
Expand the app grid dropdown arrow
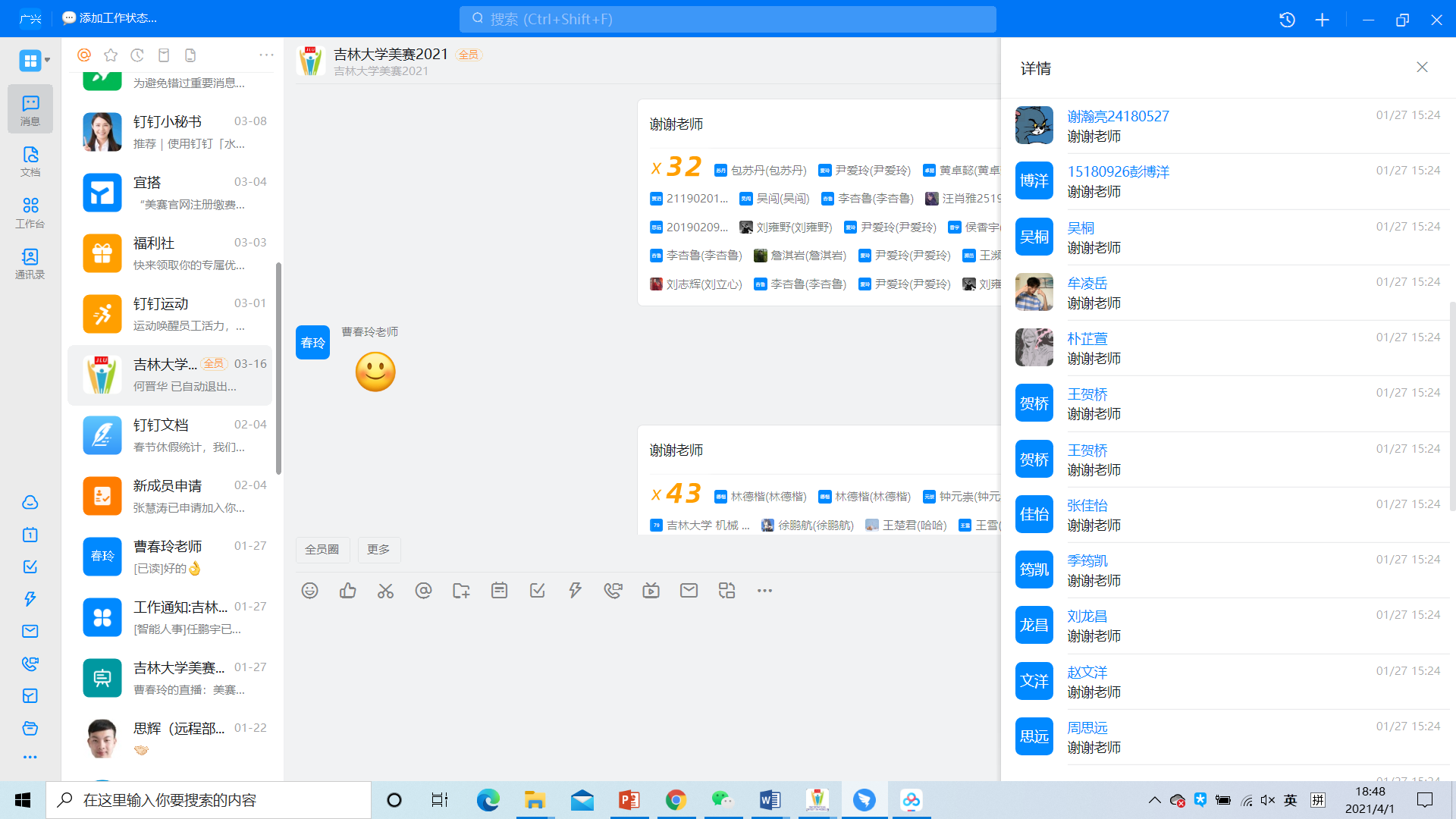coord(48,60)
